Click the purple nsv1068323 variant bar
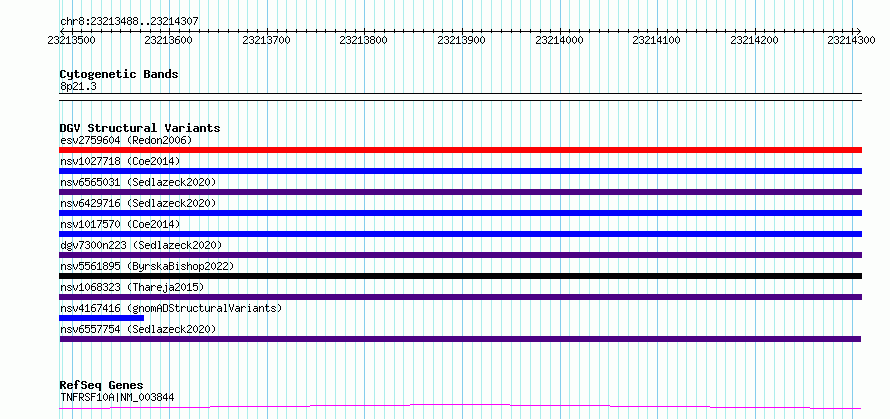Viewport: 890px width, 419px height. [x=460, y=297]
